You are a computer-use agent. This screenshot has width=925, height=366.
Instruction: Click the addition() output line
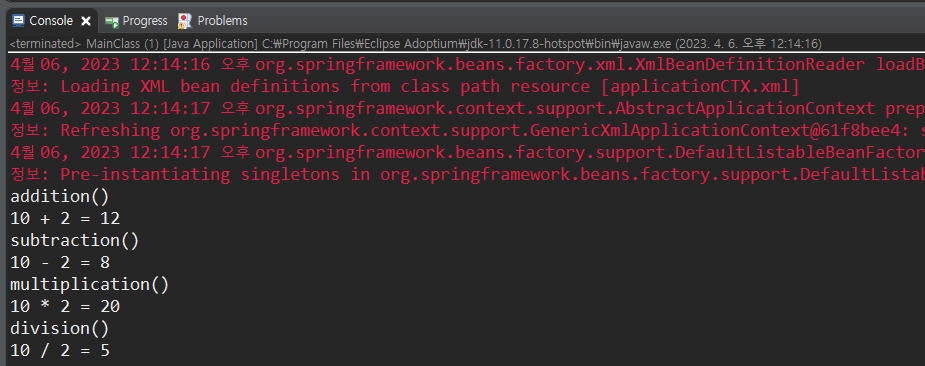60,197
